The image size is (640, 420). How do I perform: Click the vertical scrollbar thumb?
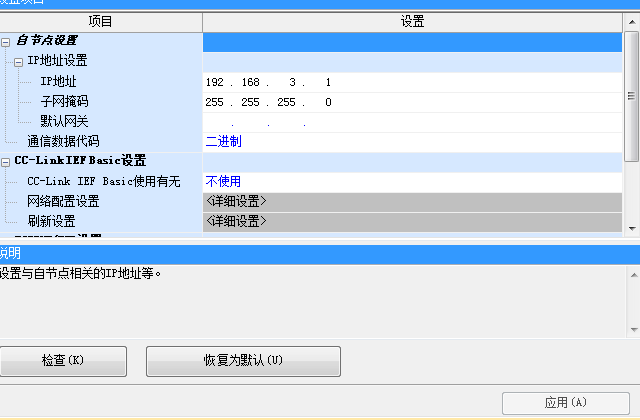tap(631, 96)
